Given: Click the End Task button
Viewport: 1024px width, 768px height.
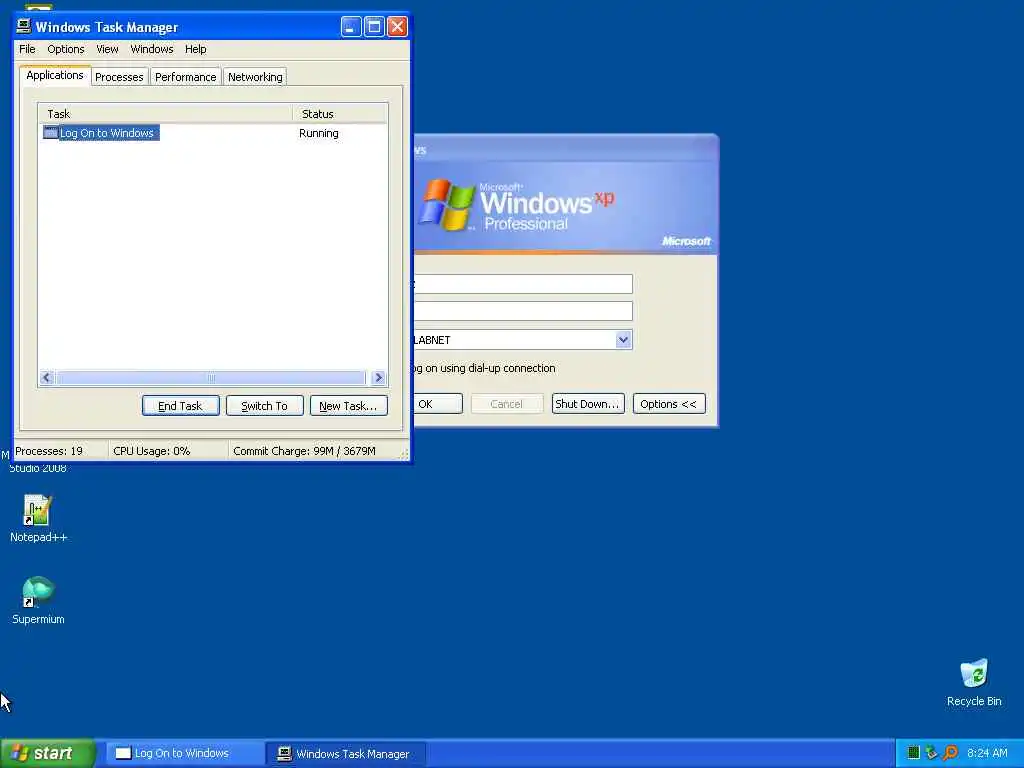Looking at the screenshot, I should [180, 406].
